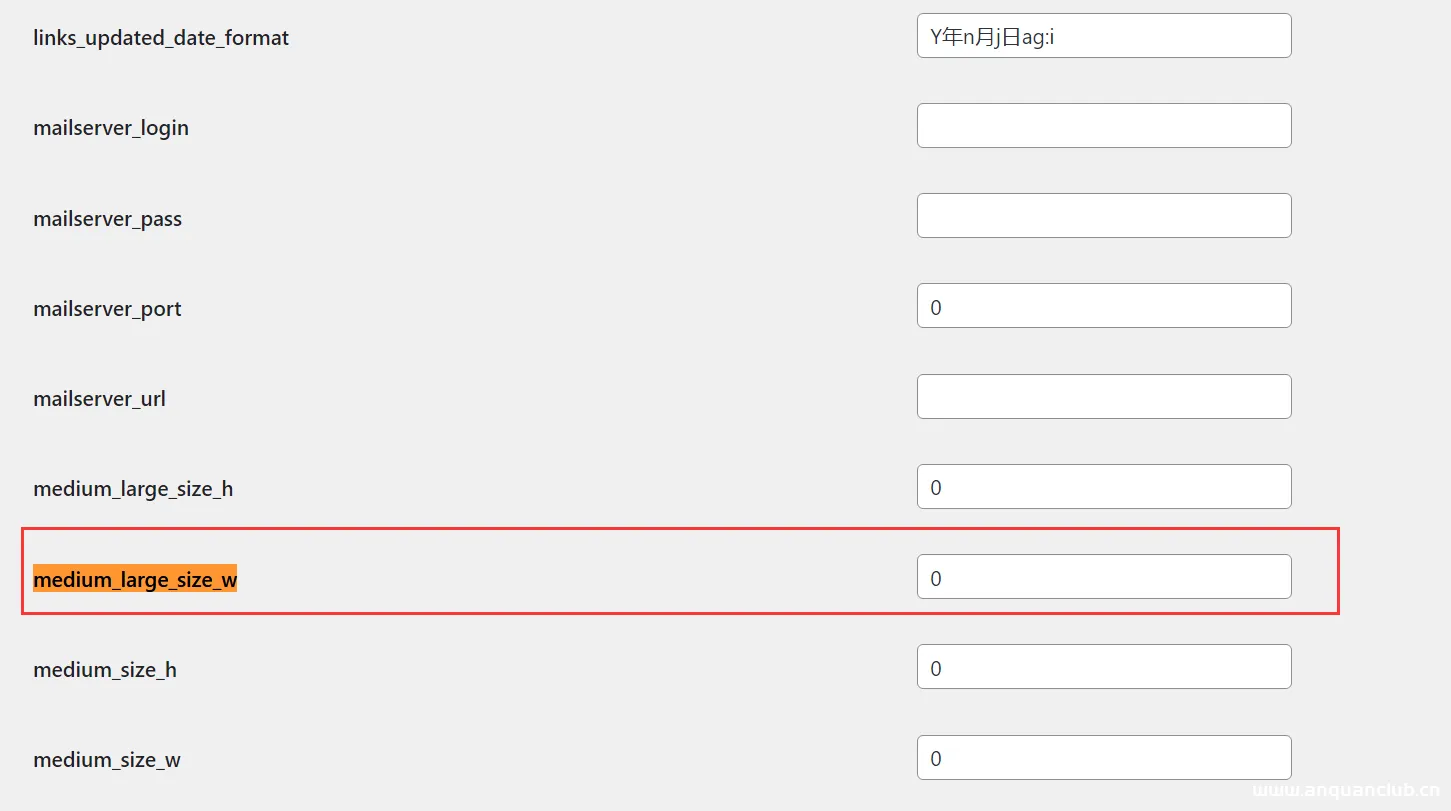Click the medium_size_w option label
The width and height of the screenshot is (1451, 811).
tap(107, 760)
